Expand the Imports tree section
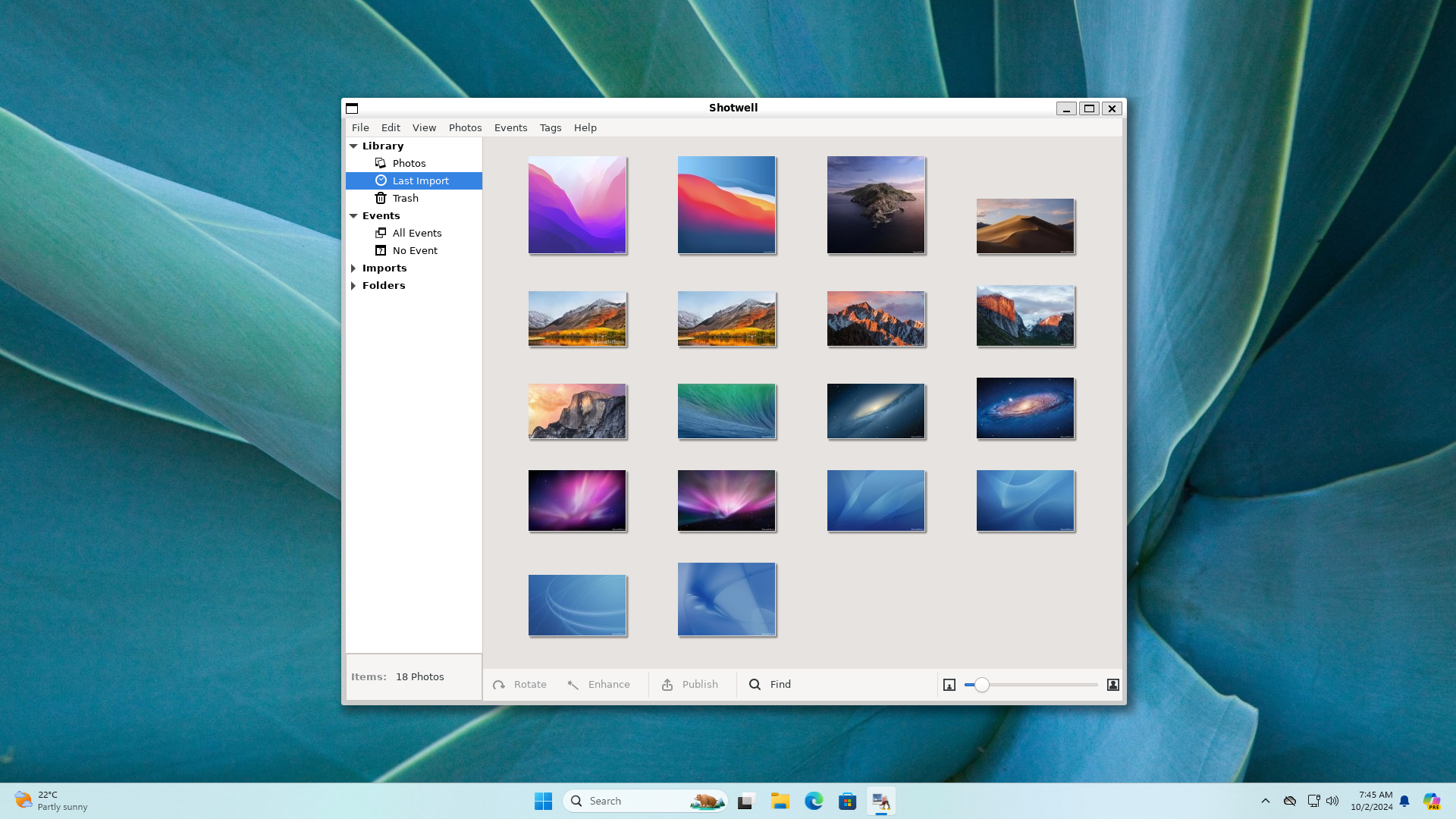1456x819 pixels. point(353,268)
